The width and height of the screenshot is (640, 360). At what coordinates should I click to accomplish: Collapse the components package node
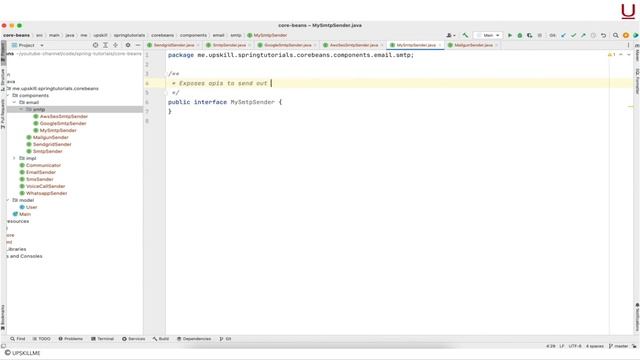click(8, 96)
